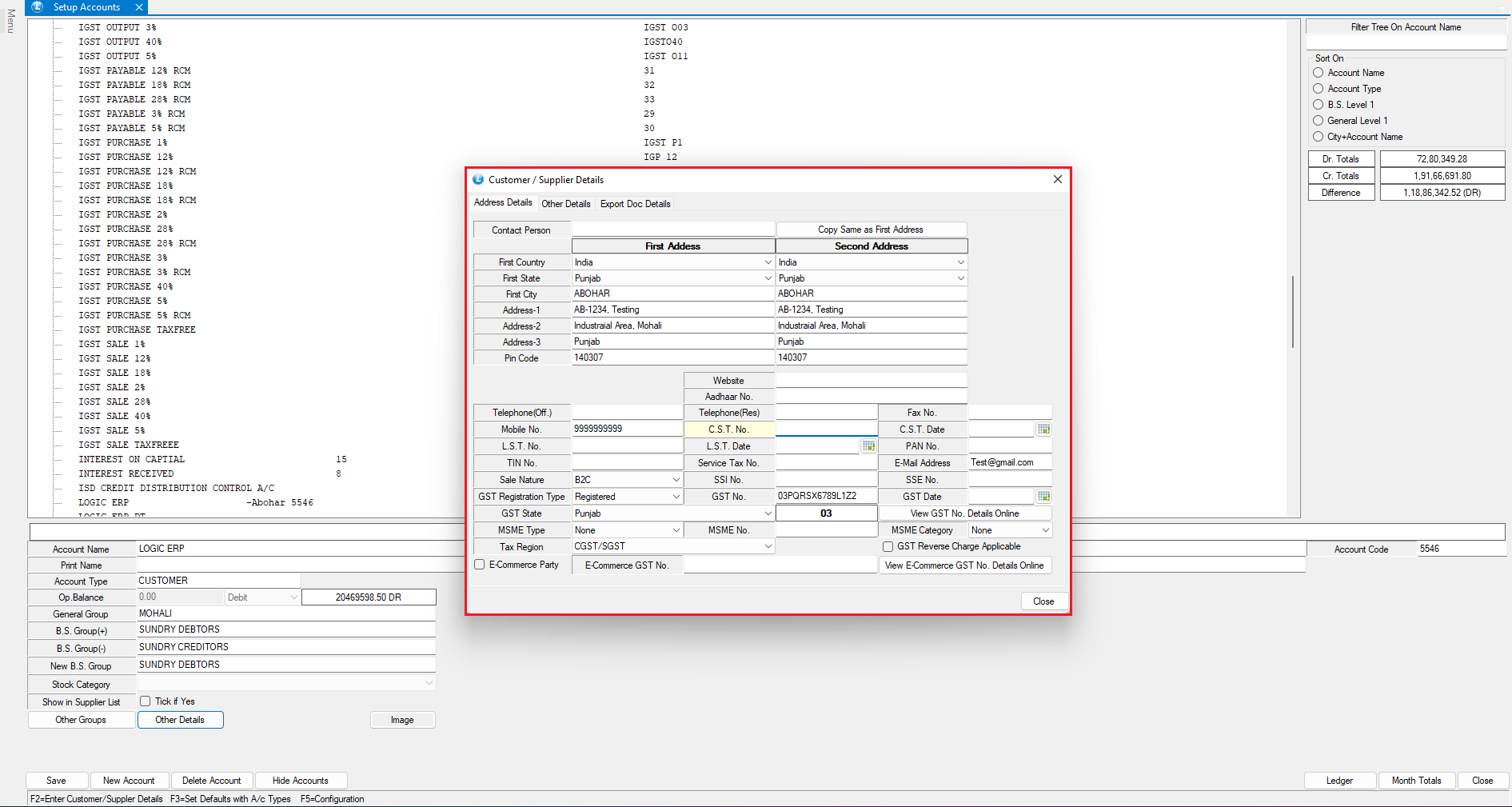Click Copy Same as First Address button
This screenshot has width=1512, height=807.
[x=870, y=230]
